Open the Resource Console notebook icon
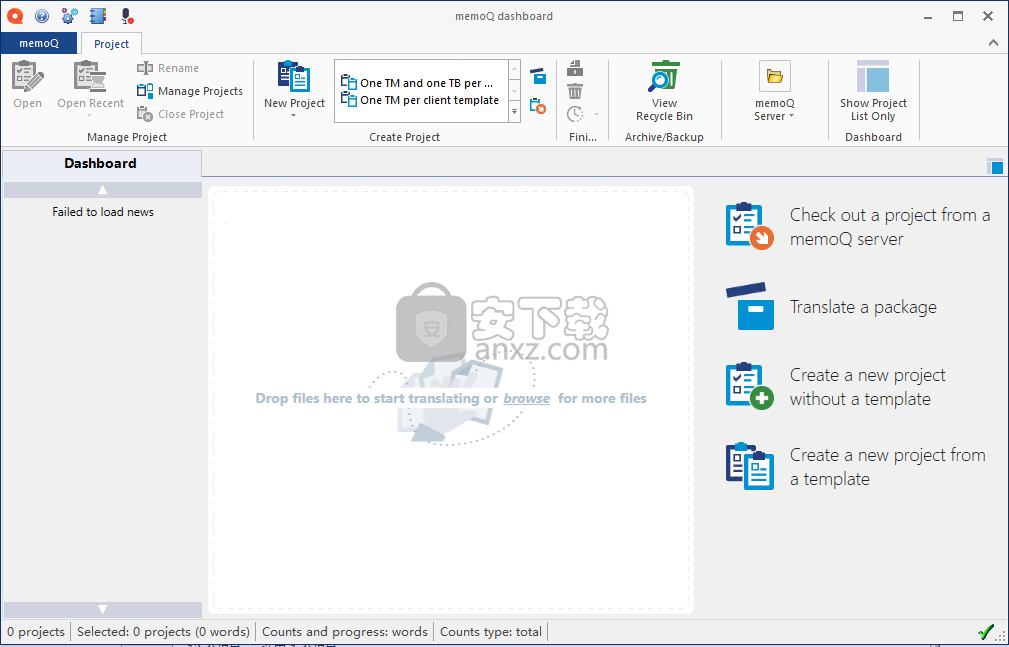The width and height of the screenshot is (1009, 647). pyautogui.click(x=98, y=15)
